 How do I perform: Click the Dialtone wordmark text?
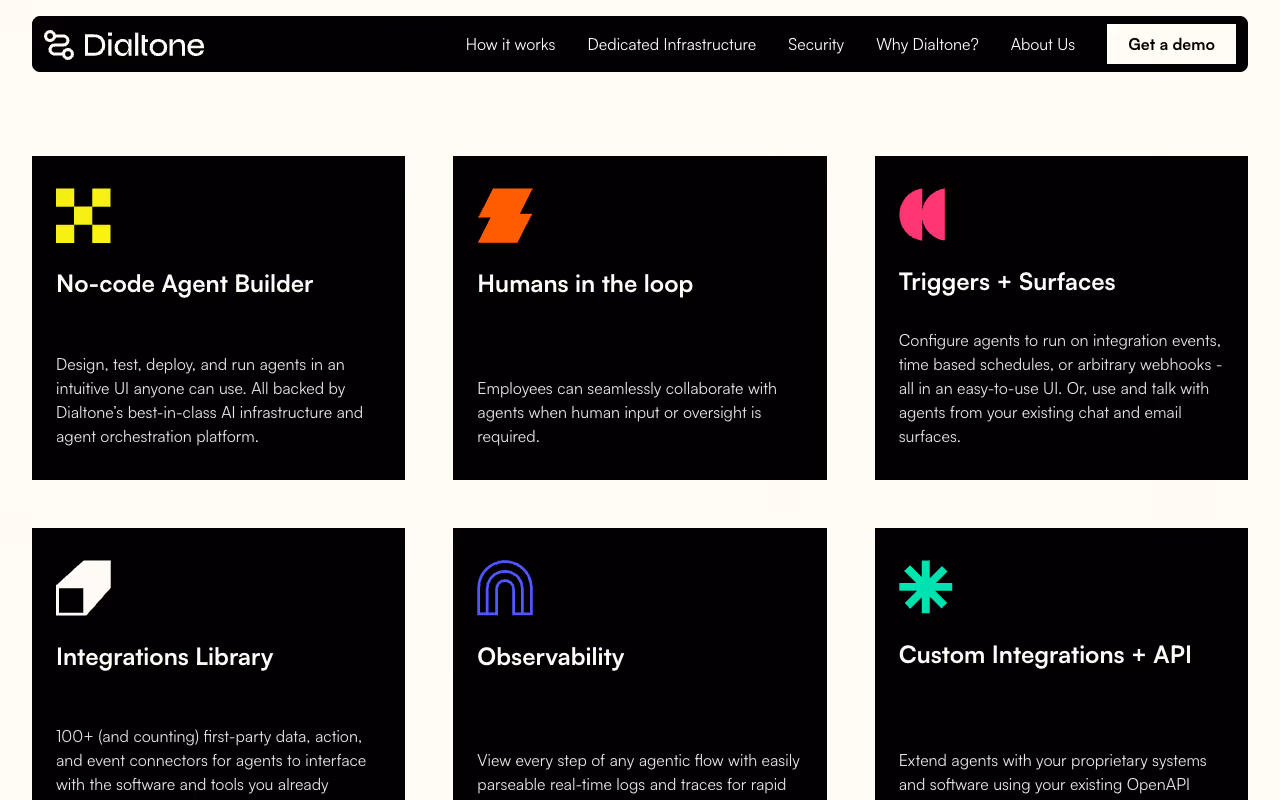[144, 44]
